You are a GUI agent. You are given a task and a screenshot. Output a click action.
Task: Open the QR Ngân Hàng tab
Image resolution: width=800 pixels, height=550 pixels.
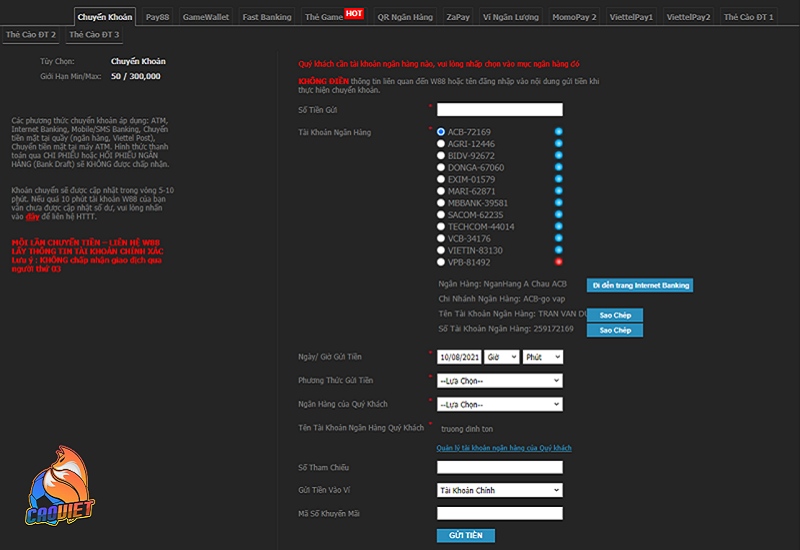[405, 17]
